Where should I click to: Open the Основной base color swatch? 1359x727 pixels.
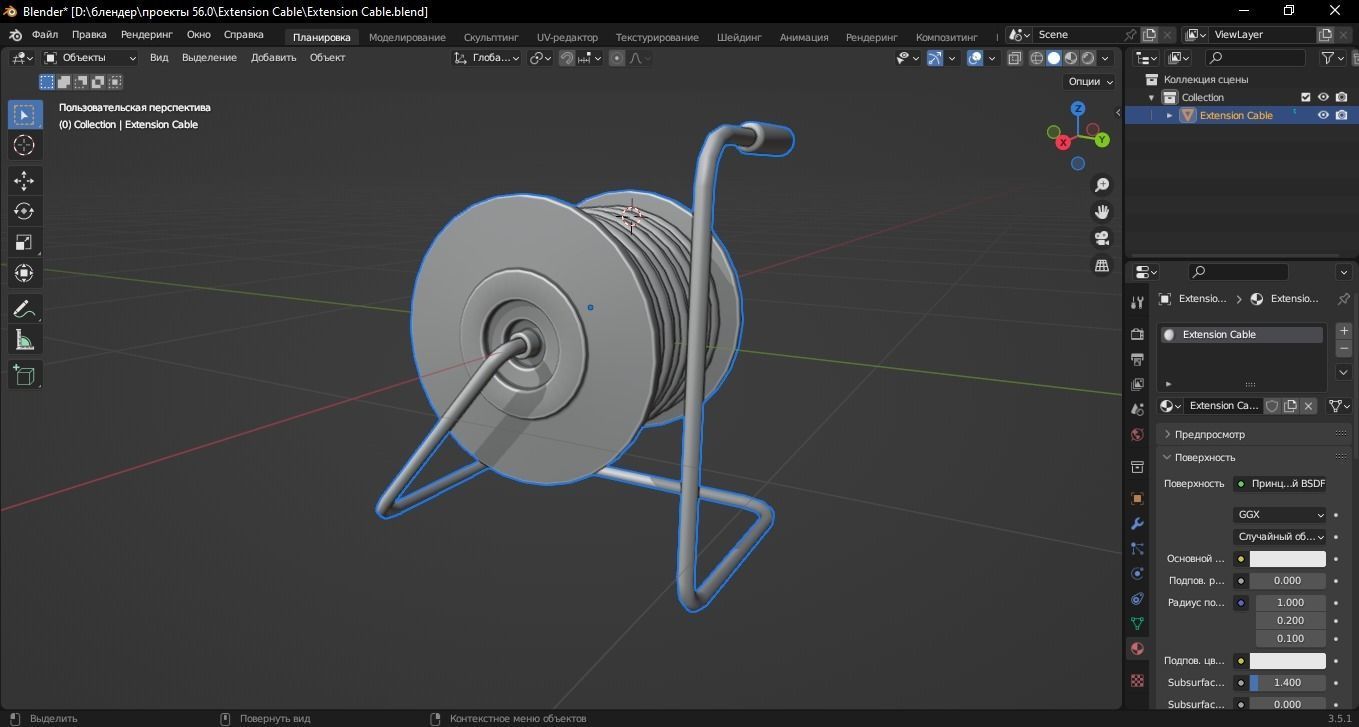coord(1288,559)
